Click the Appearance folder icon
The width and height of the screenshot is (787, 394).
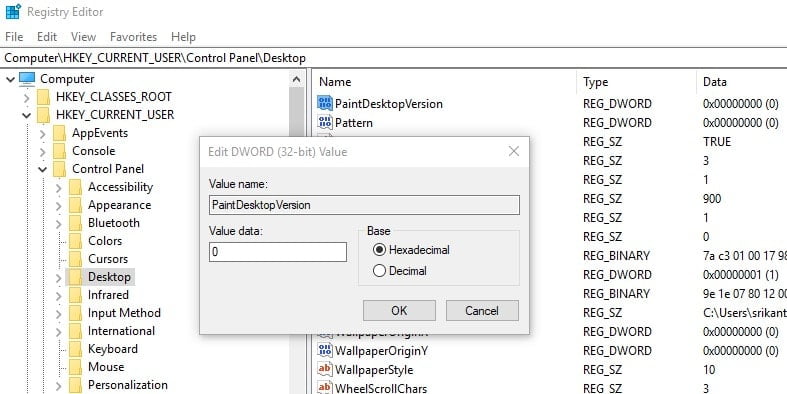[x=76, y=205]
